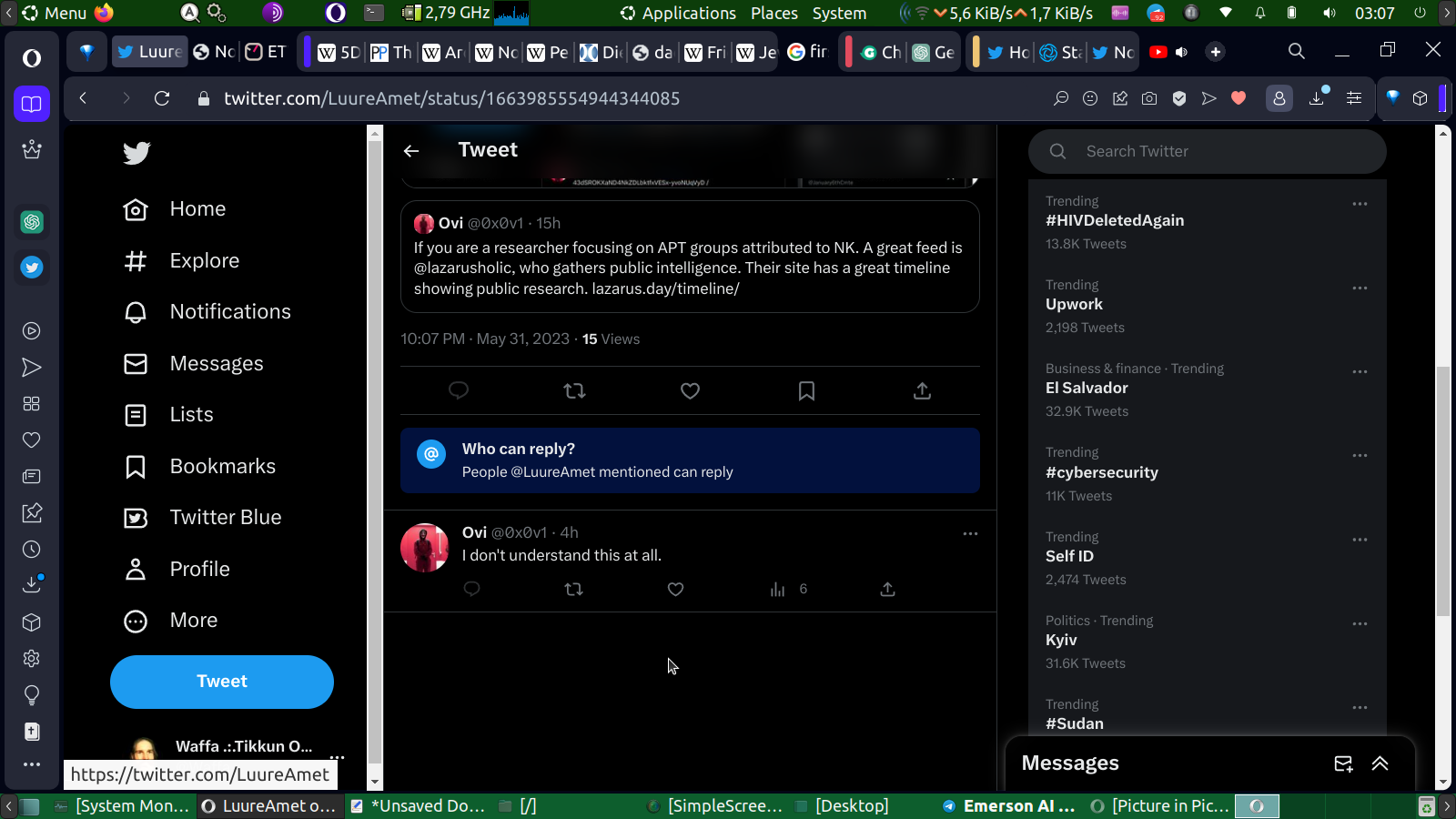Image resolution: width=1456 pixels, height=819 pixels.
Task: Mute the YouTube tab audio
Action: pyautogui.click(x=1181, y=52)
